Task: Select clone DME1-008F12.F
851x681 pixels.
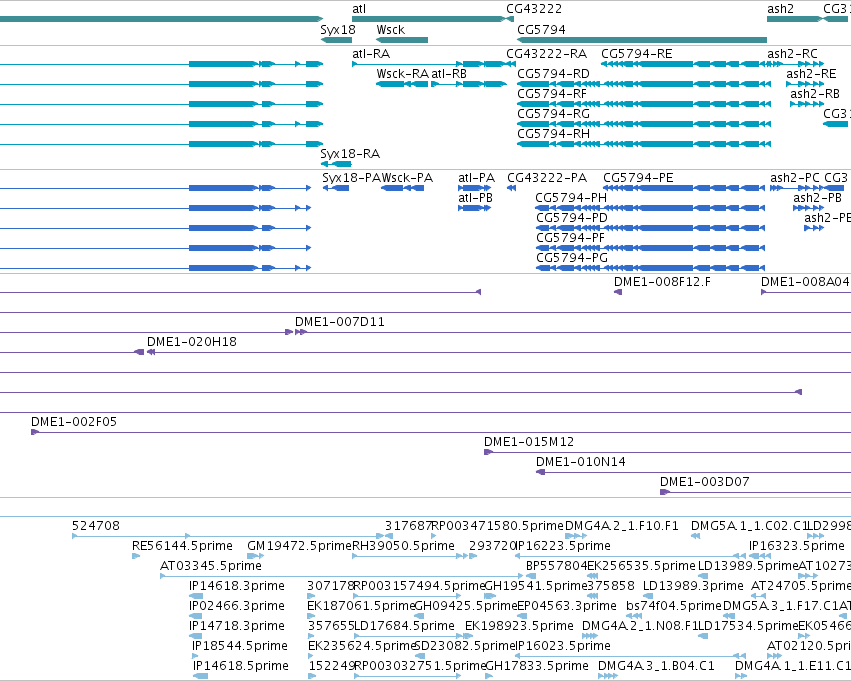Action: [x=662, y=282]
